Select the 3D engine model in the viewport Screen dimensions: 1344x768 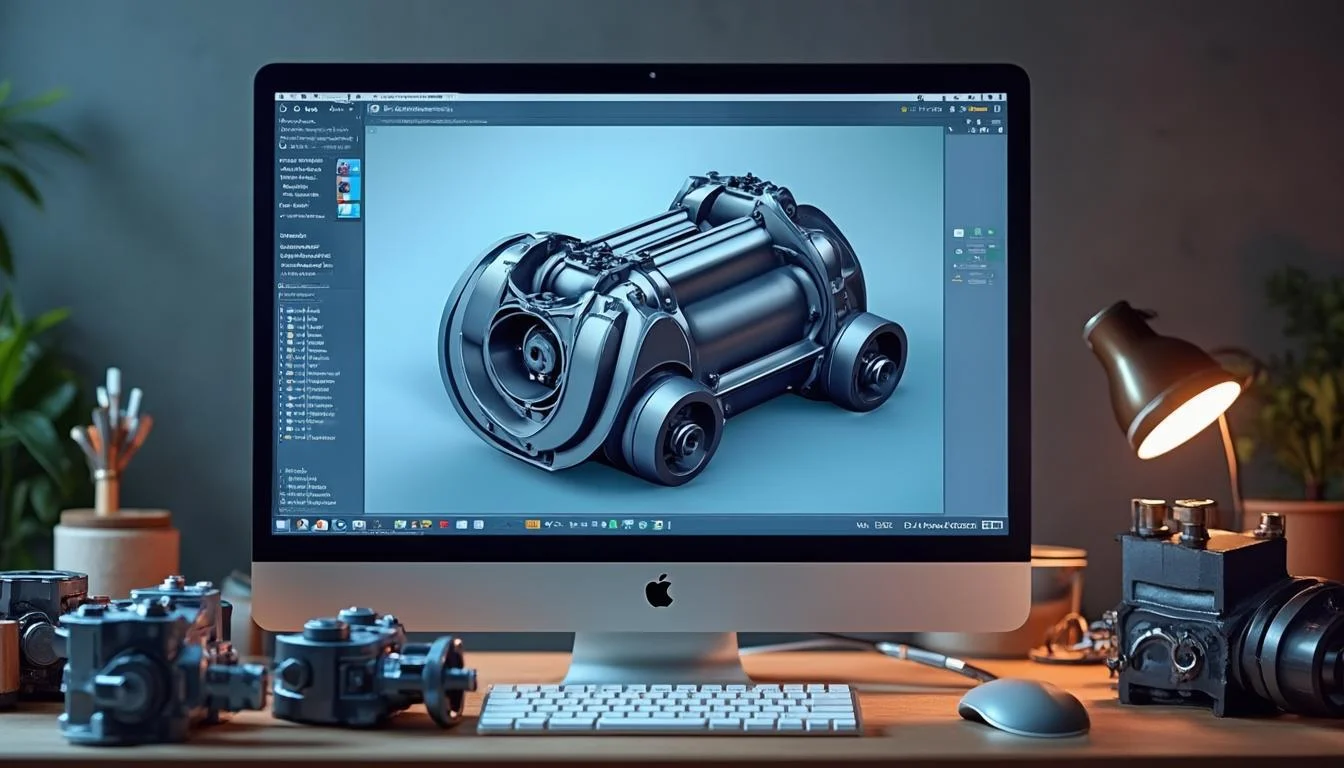point(672,328)
